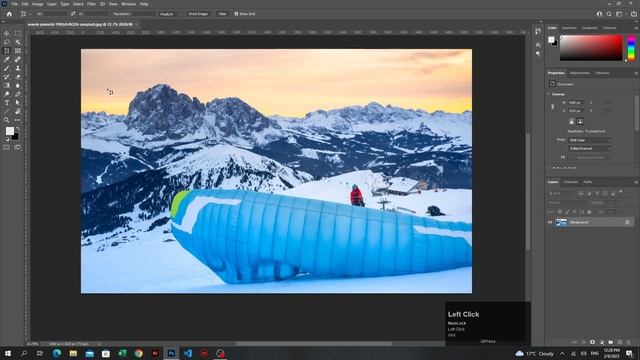The image size is (640, 360).
Task: Switch to the Adjustments tab
Action: (580, 73)
